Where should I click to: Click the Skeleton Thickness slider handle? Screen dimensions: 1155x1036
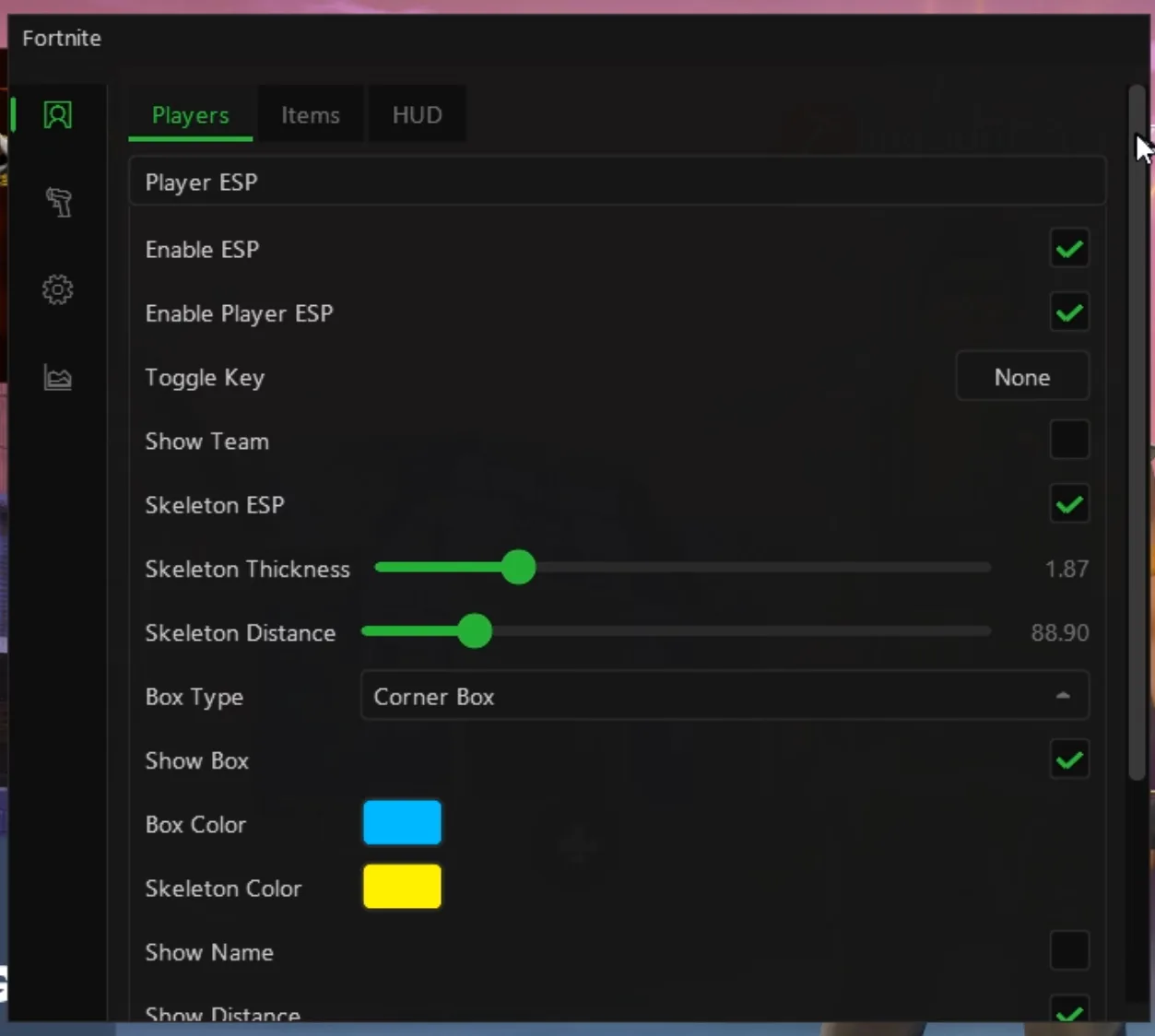pyautogui.click(x=519, y=568)
